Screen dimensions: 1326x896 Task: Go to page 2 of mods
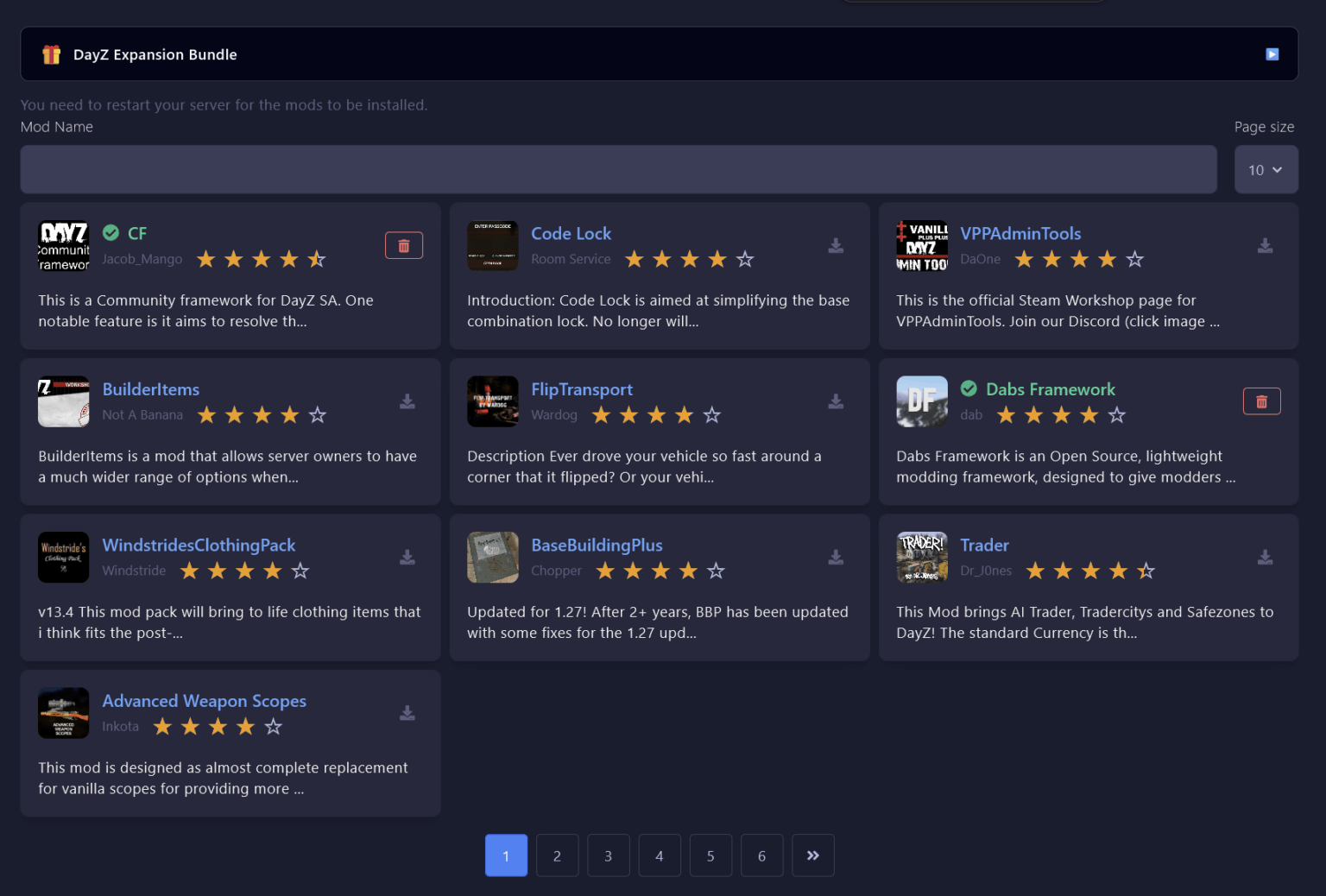click(557, 855)
